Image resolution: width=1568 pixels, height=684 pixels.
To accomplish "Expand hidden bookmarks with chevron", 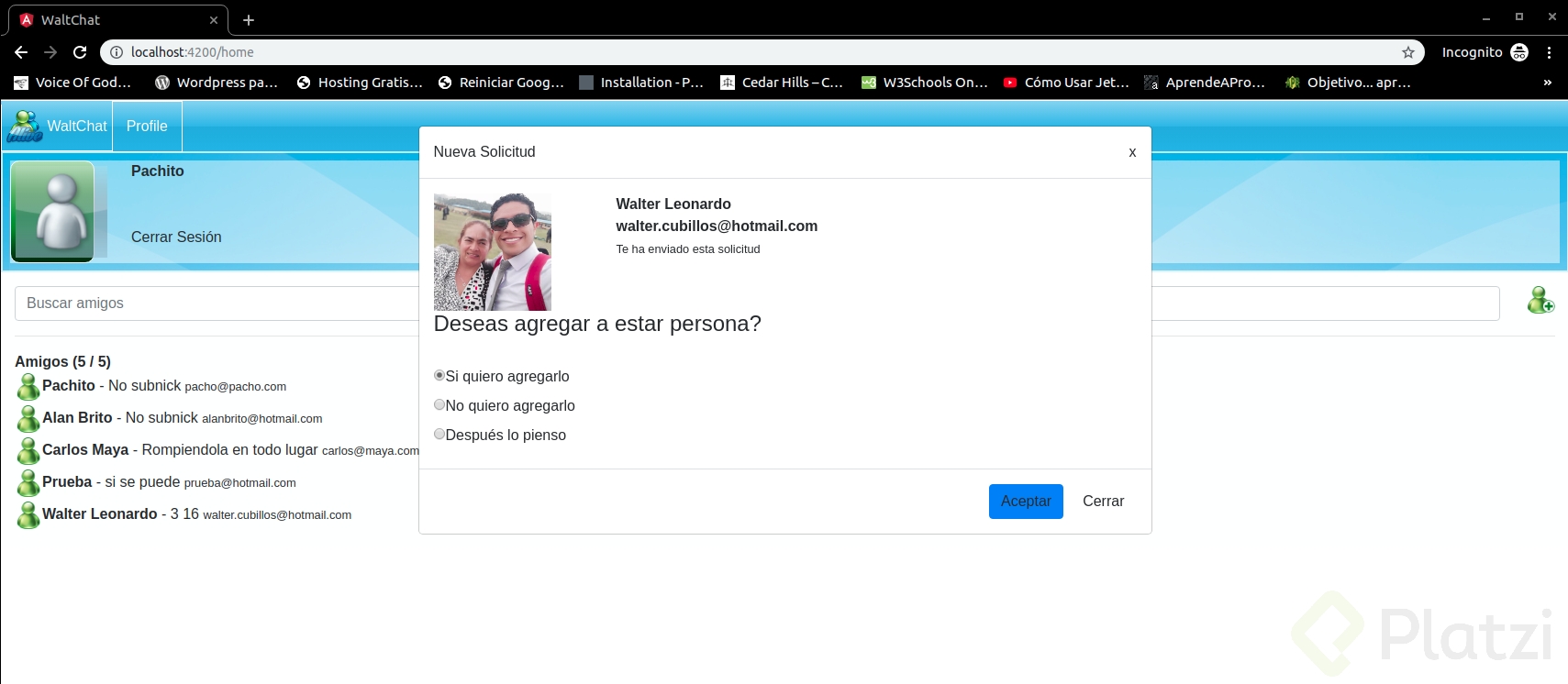I will click(x=1548, y=83).
